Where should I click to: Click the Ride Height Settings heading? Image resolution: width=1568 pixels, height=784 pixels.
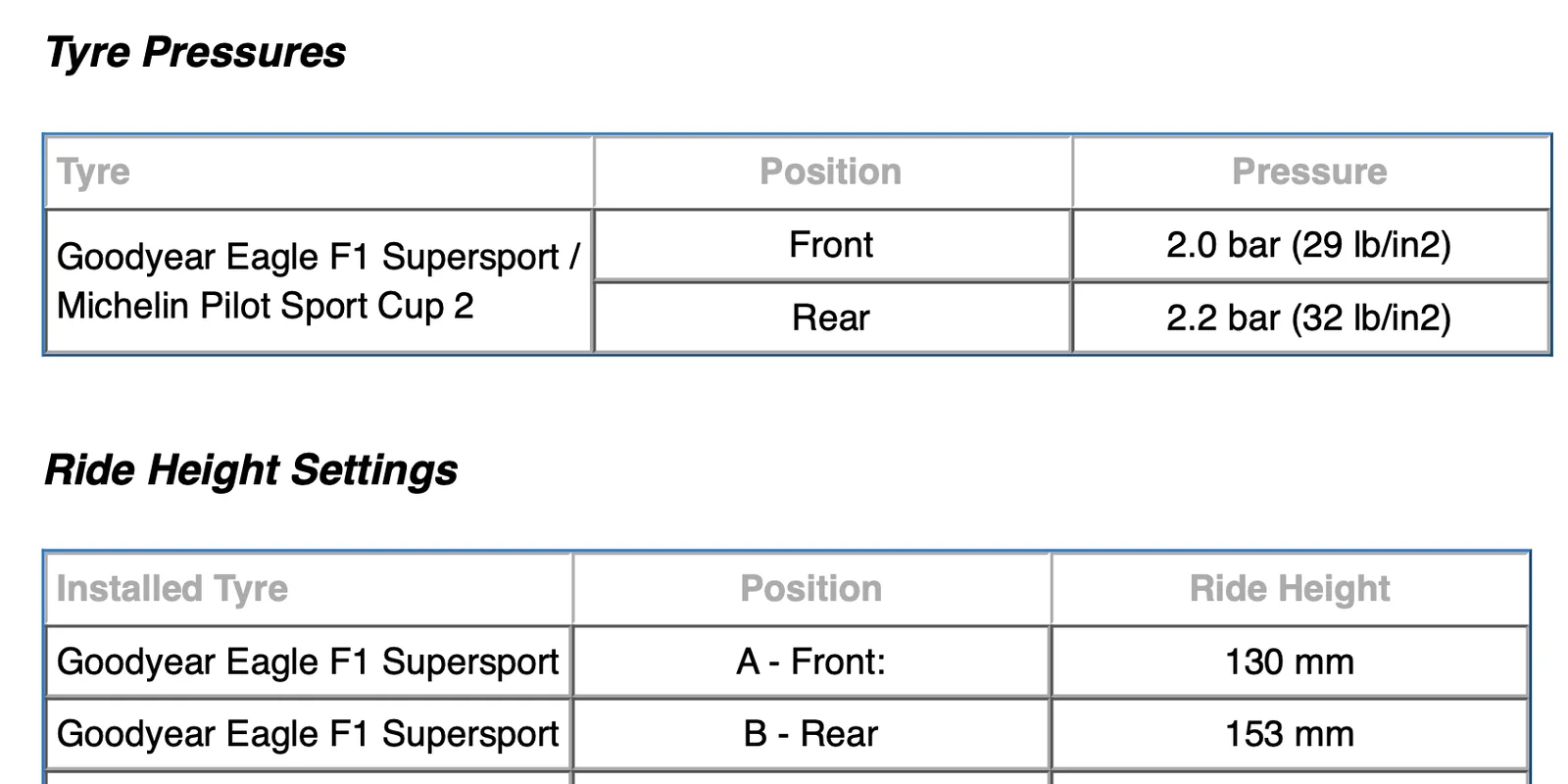(x=251, y=469)
